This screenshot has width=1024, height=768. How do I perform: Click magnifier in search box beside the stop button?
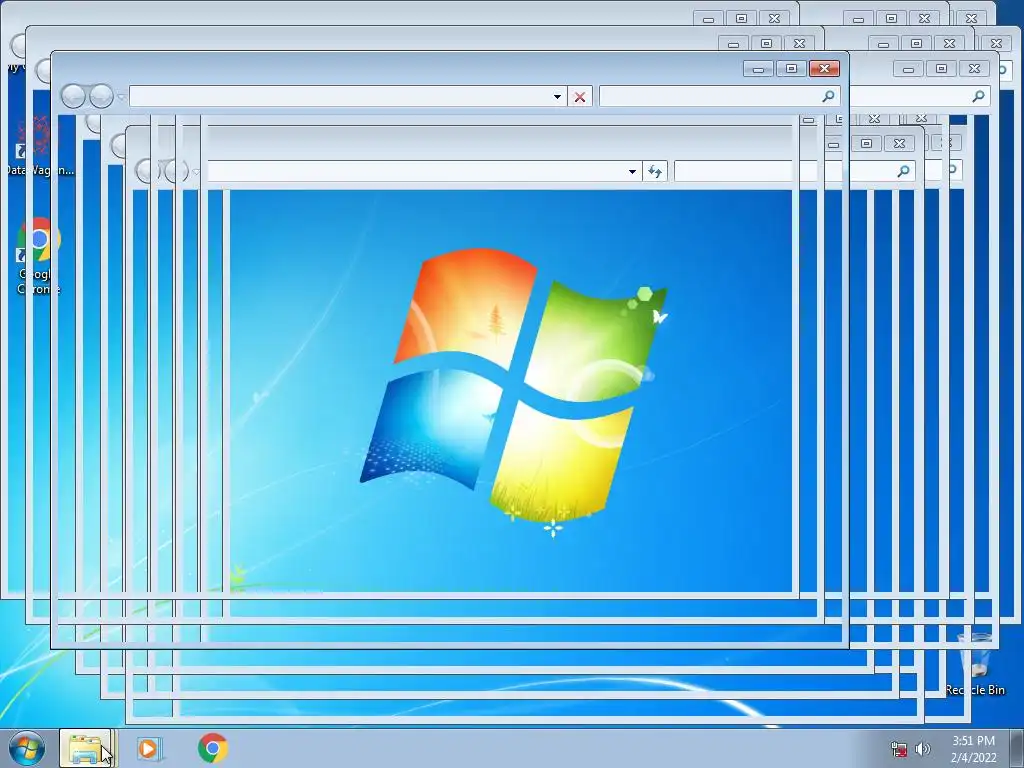pos(828,97)
